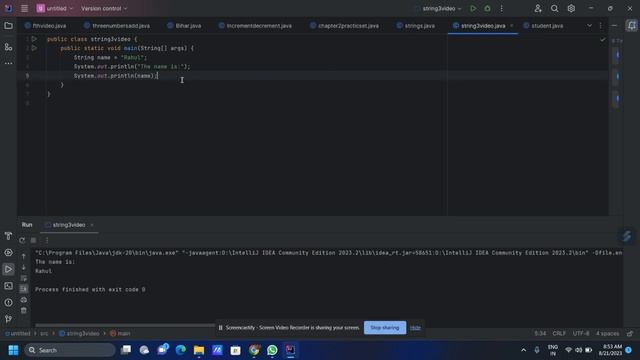Click src in breadcrumb bar
This screenshot has width=640, height=360.
[44, 333]
